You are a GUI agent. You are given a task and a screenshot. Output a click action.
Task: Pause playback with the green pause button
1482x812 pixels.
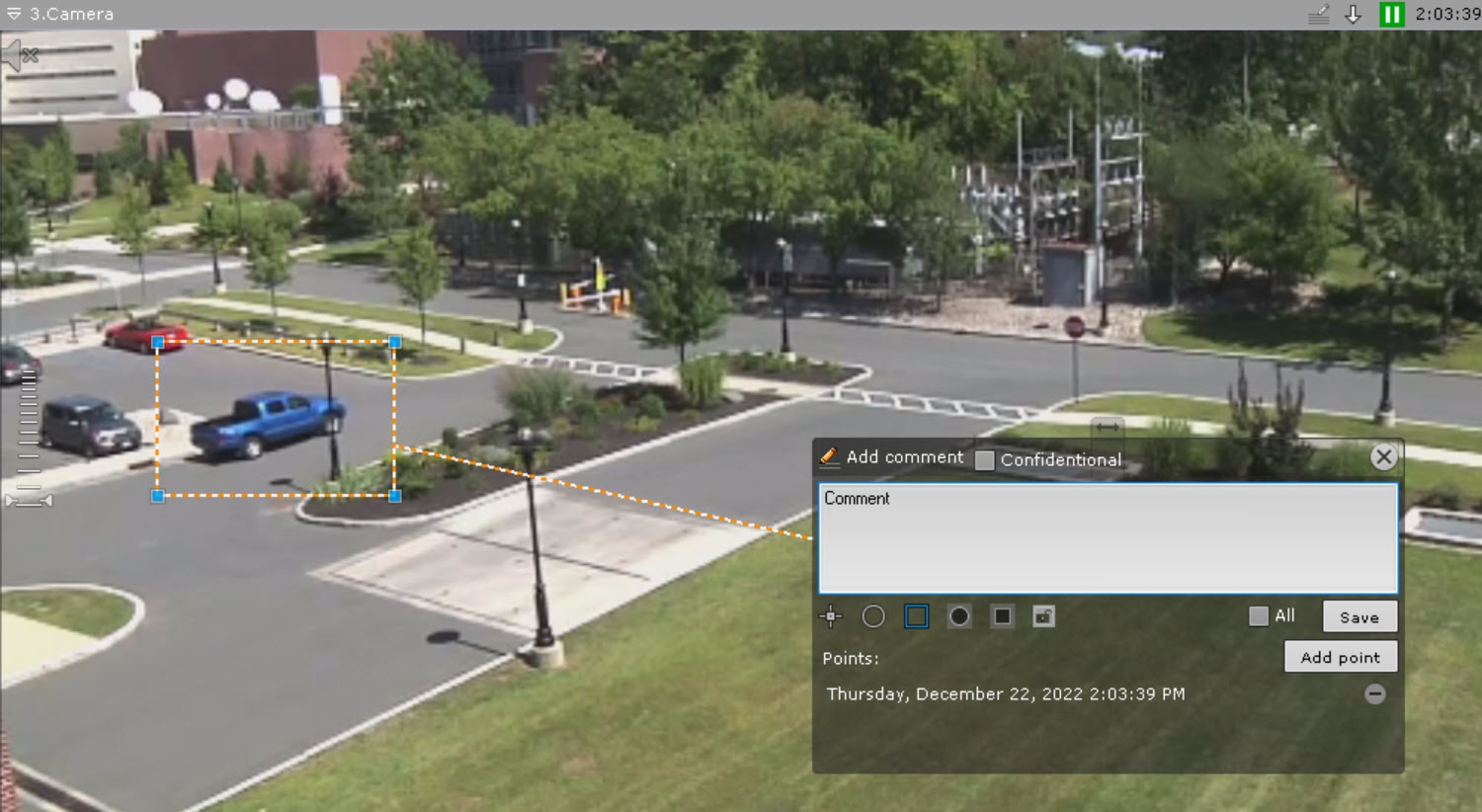pos(1391,15)
